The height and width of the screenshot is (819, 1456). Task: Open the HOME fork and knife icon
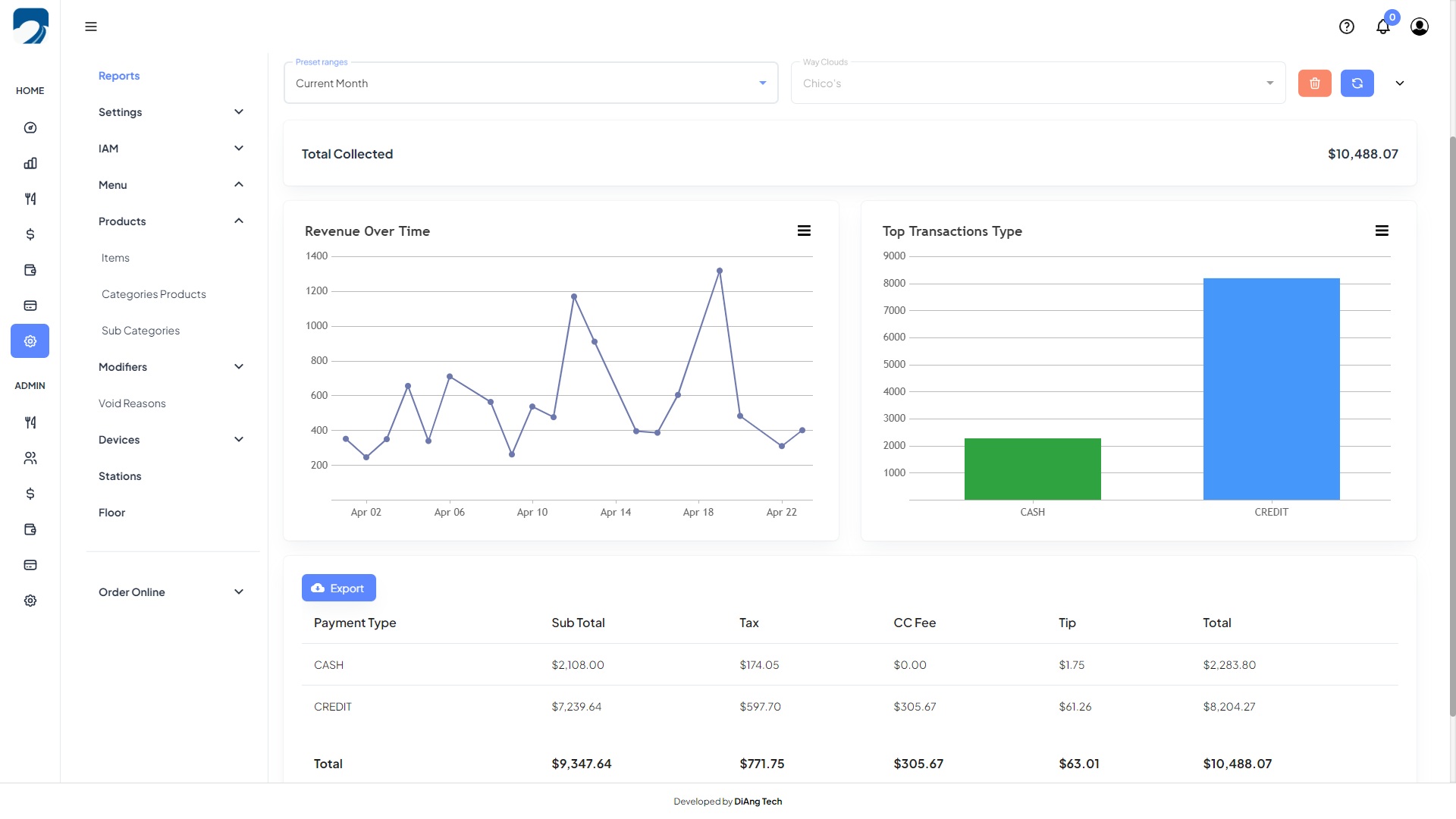[x=30, y=199]
